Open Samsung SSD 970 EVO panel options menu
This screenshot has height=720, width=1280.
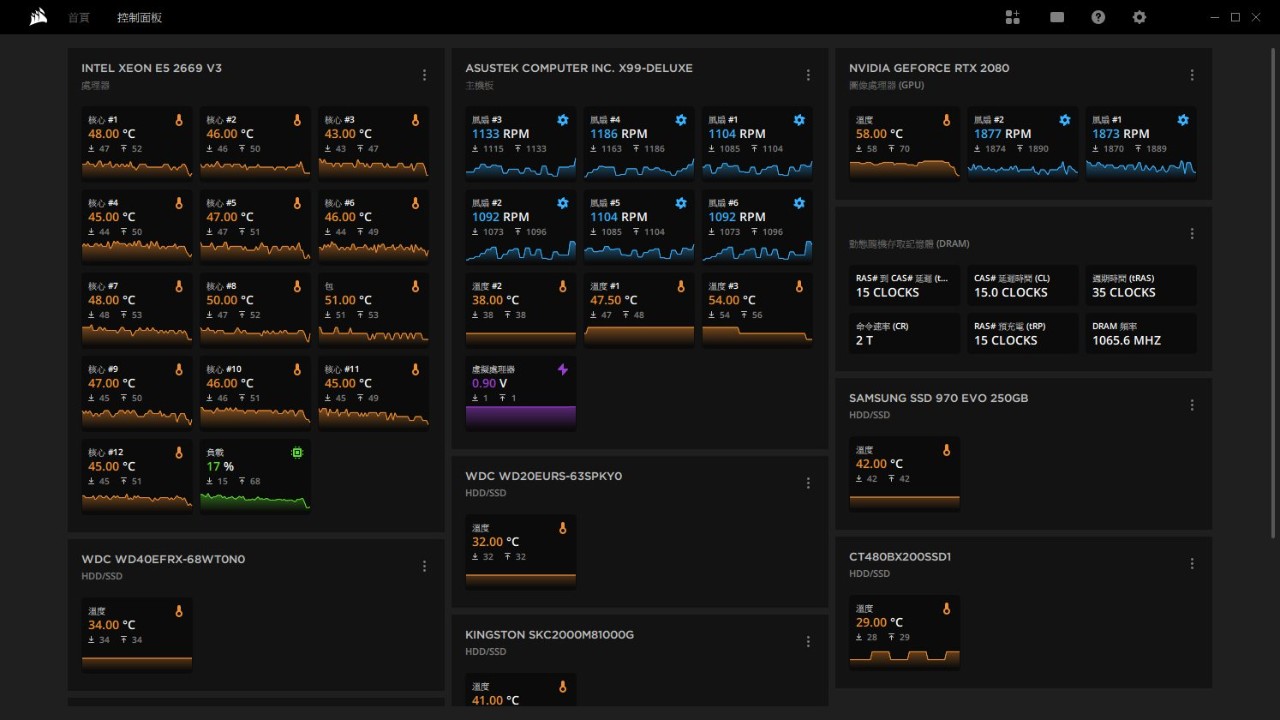click(x=1192, y=405)
